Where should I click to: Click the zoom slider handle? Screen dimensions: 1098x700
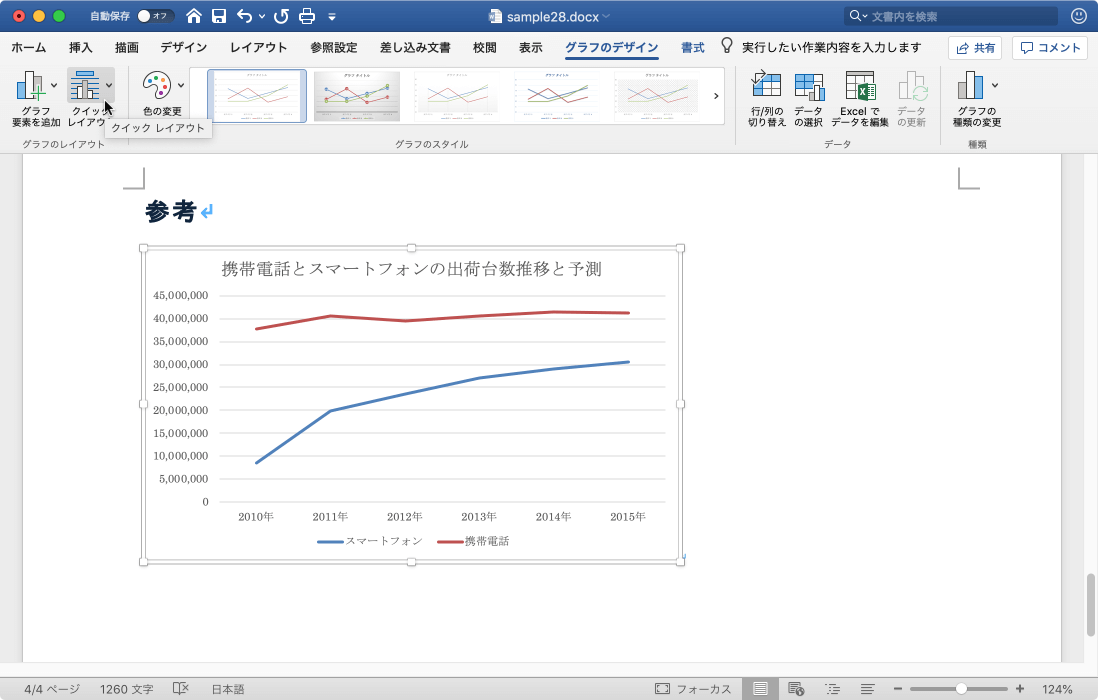click(961, 689)
